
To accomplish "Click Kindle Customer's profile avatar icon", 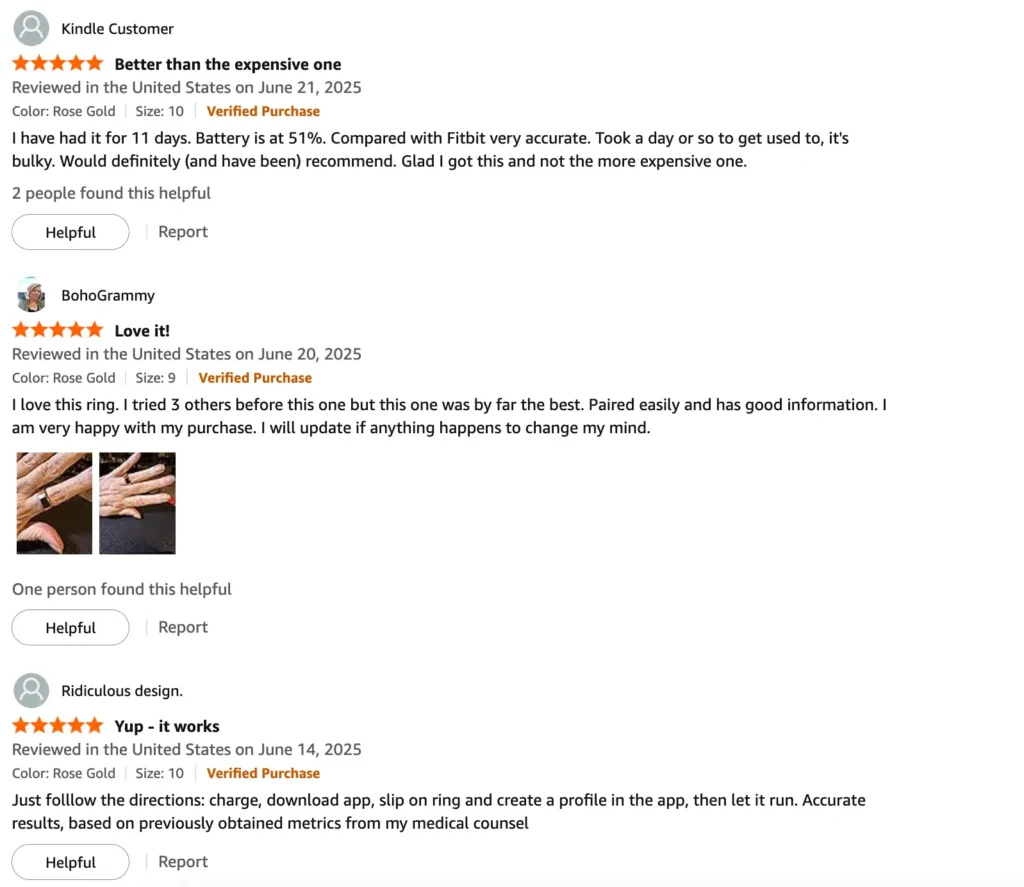I will point(31,28).
